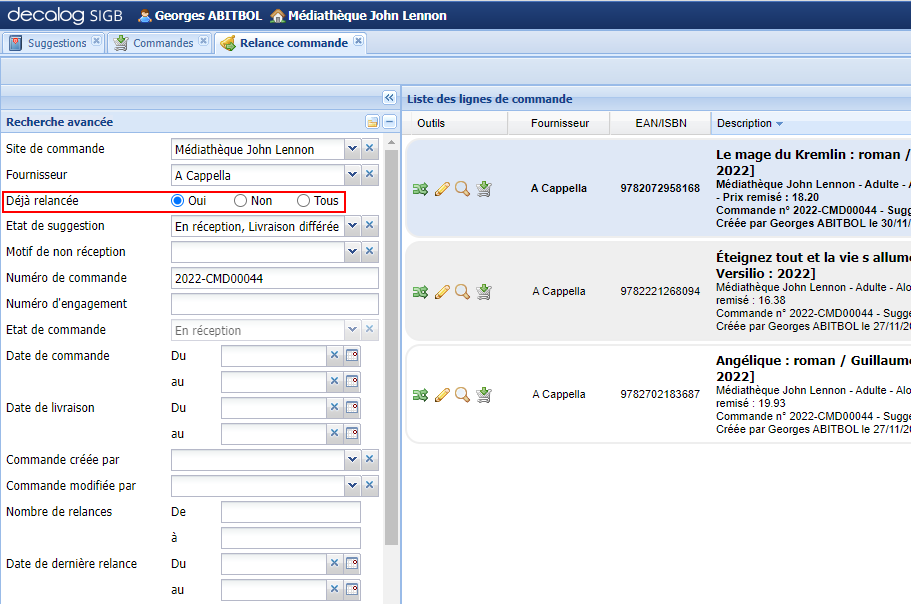Open the edit pencil icon for Le mage du Kremlin
Screen dimensions: 911x604
[441, 188]
